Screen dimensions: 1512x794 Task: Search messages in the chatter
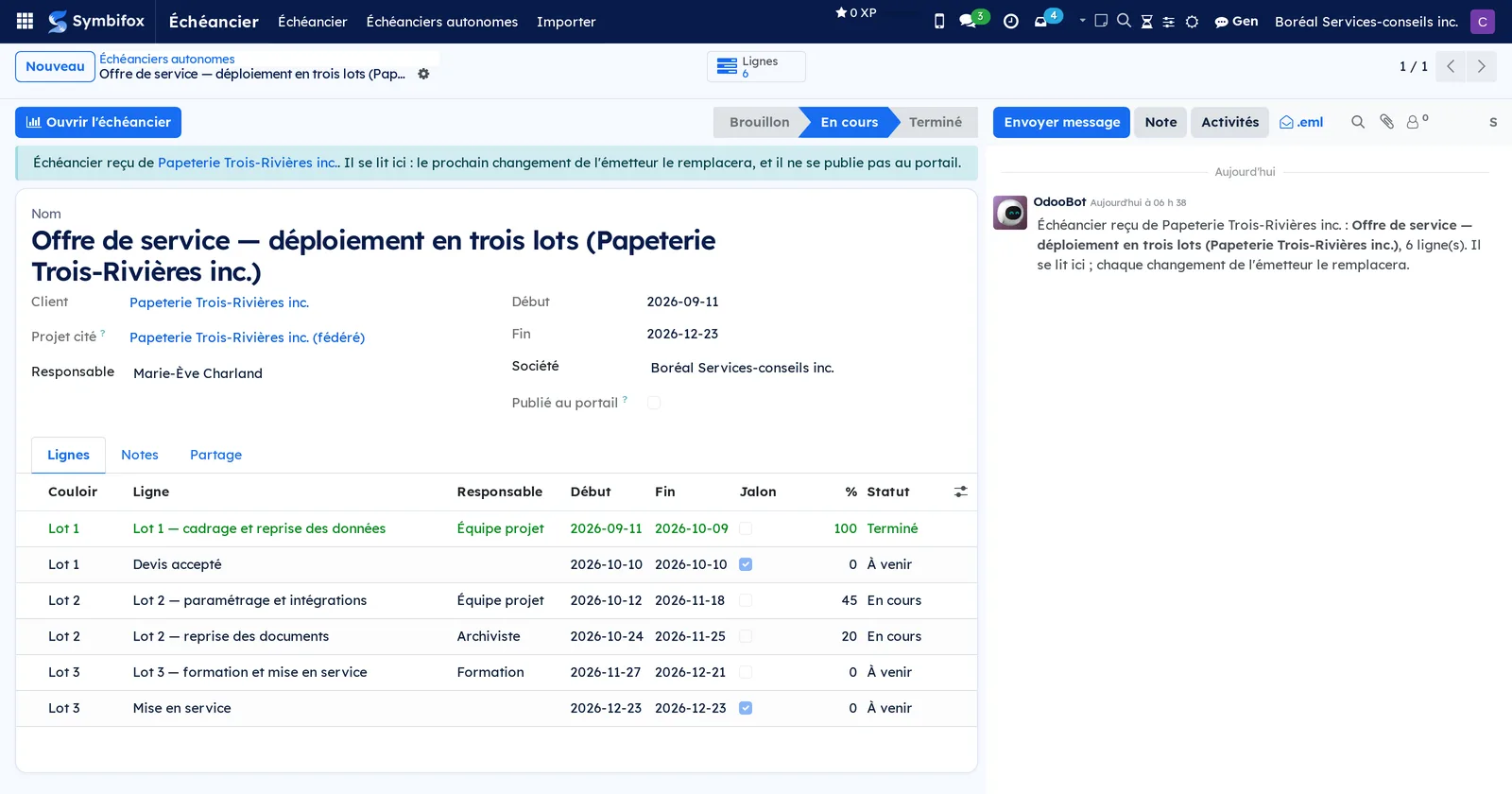[x=1358, y=122]
